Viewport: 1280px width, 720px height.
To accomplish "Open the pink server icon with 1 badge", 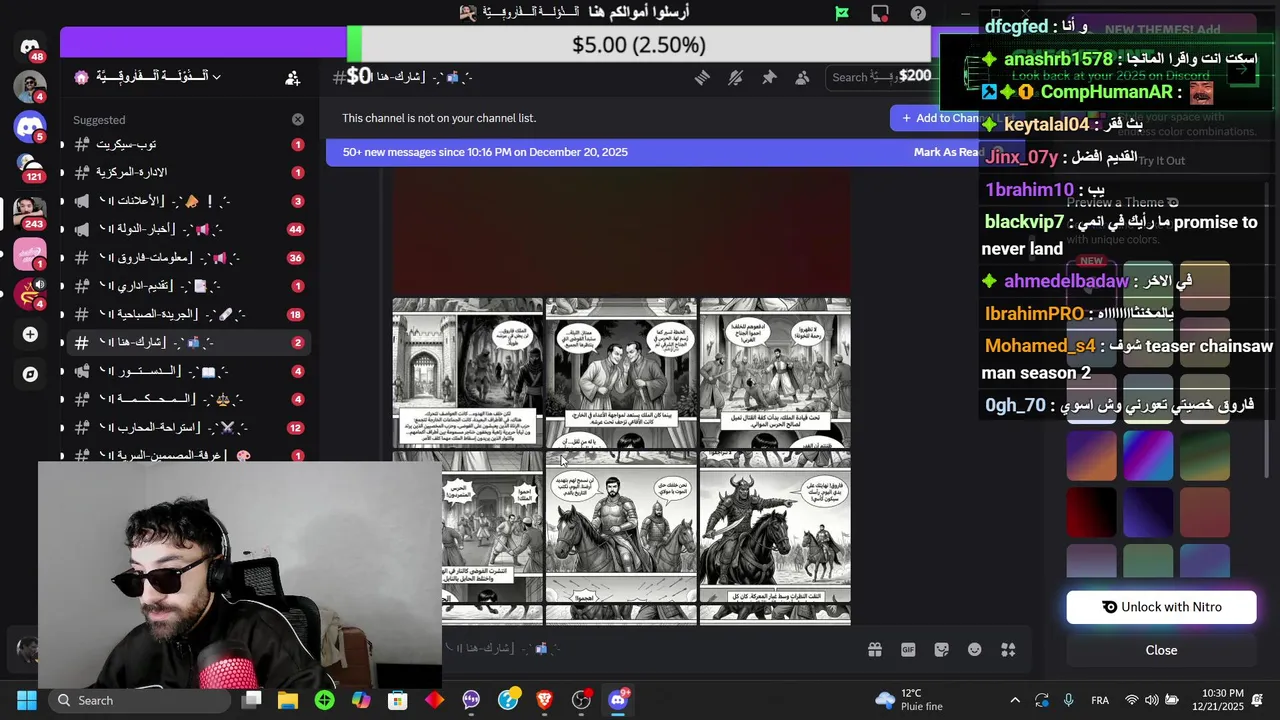I will (30, 253).
